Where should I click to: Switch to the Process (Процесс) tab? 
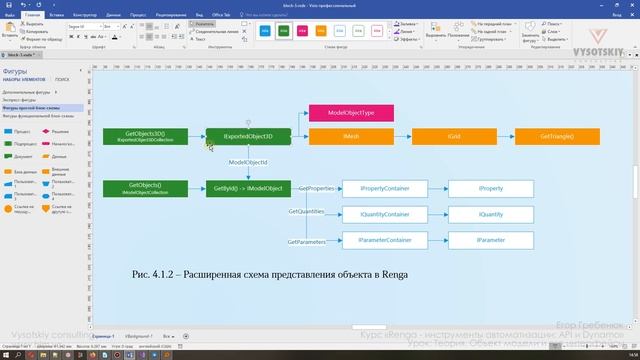138,15
